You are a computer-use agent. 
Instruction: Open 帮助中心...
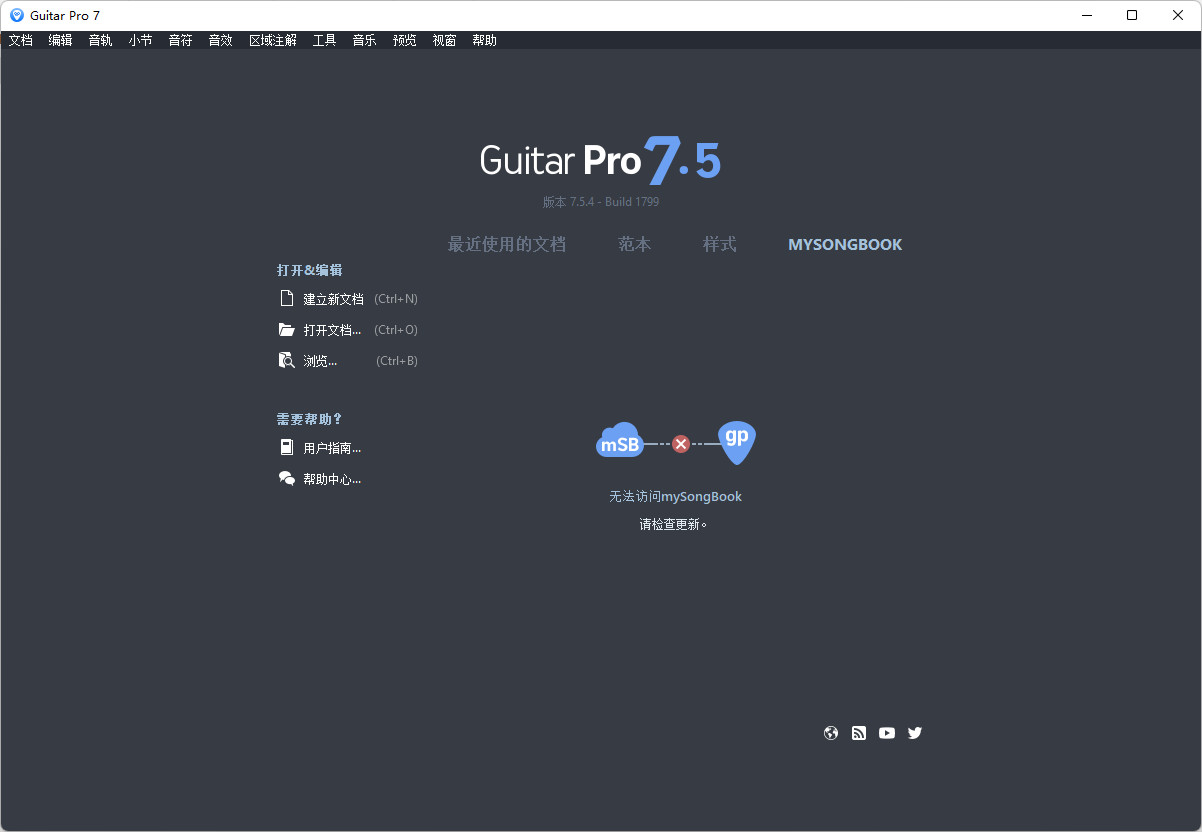point(332,479)
